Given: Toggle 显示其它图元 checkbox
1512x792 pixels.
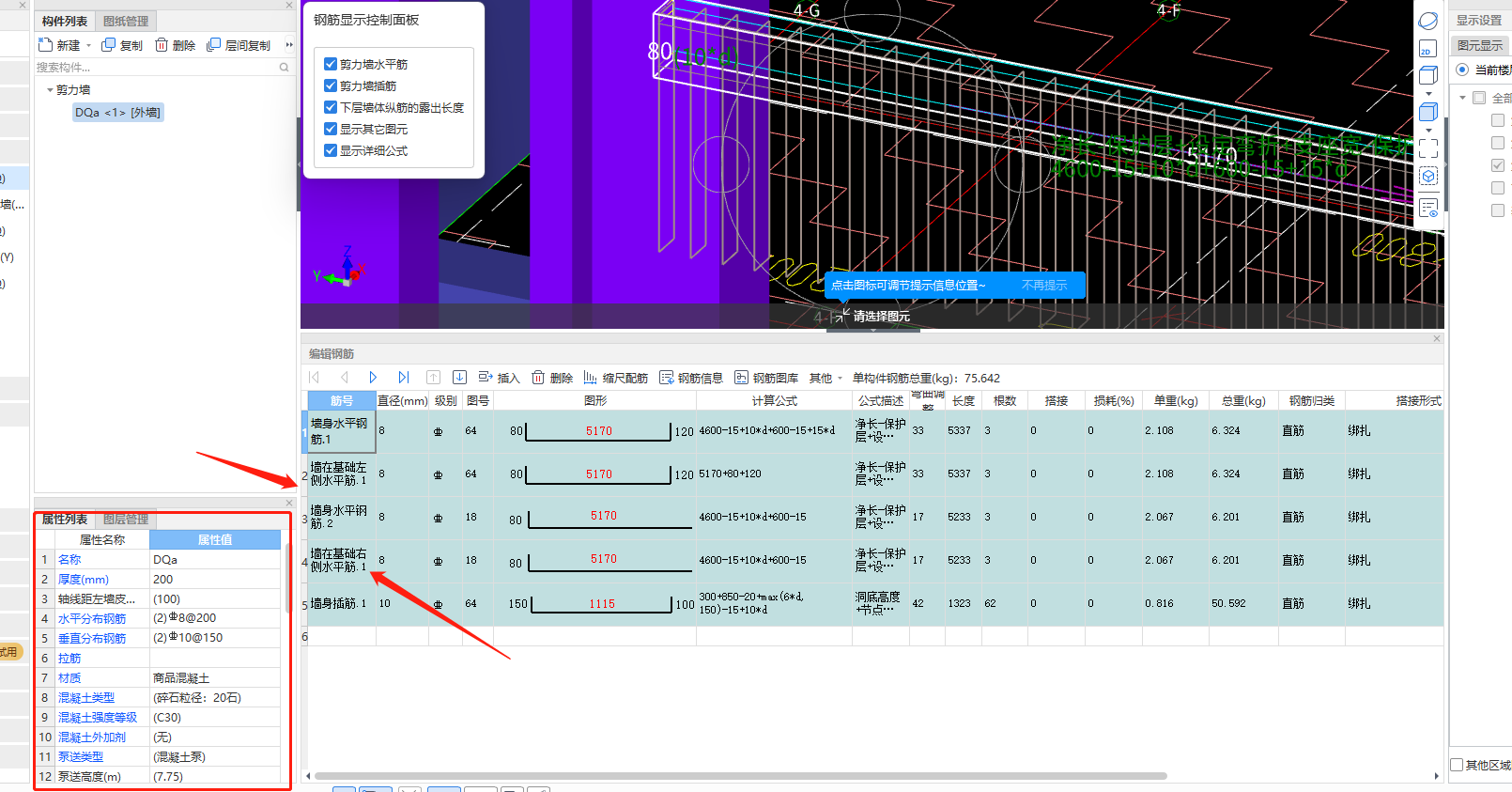Looking at the screenshot, I should click(331, 129).
